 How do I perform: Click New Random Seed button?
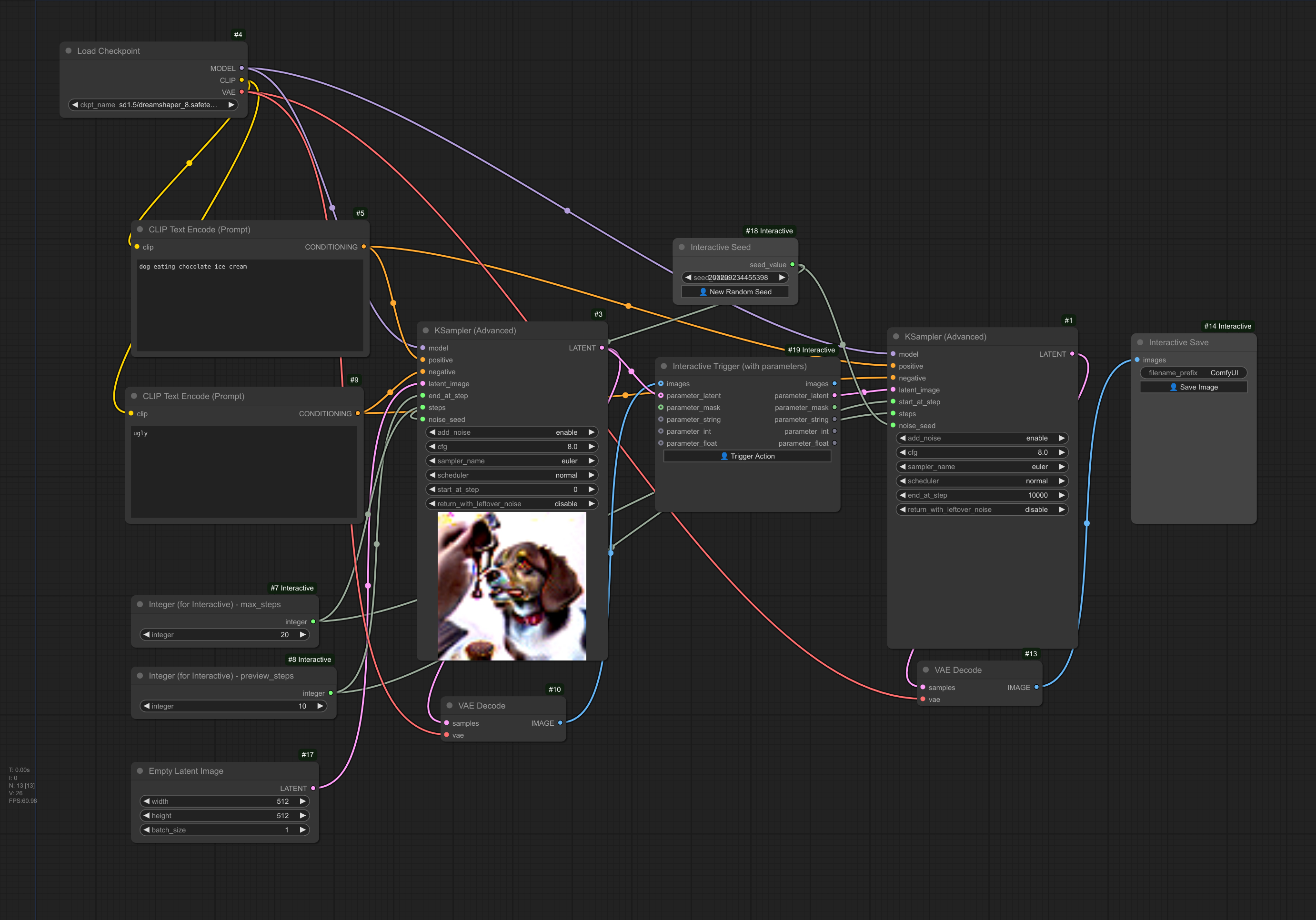point(735,292)
